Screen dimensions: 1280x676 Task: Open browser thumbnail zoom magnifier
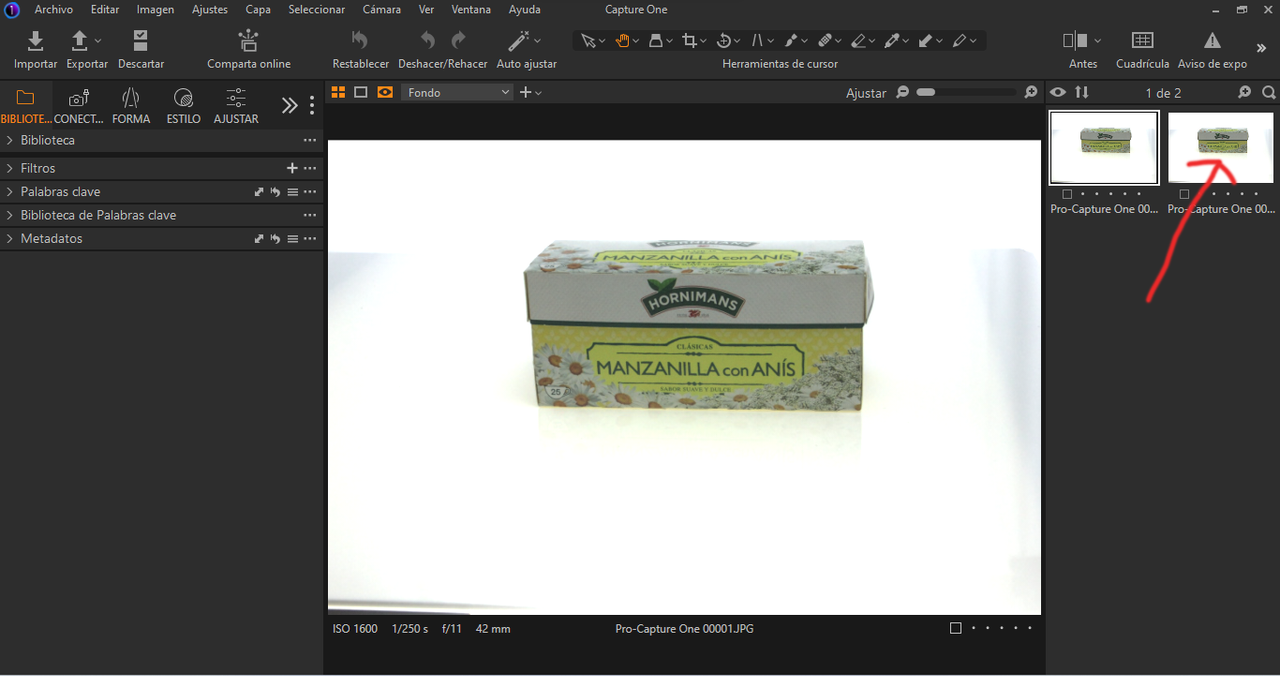[x=1244, y=92]
